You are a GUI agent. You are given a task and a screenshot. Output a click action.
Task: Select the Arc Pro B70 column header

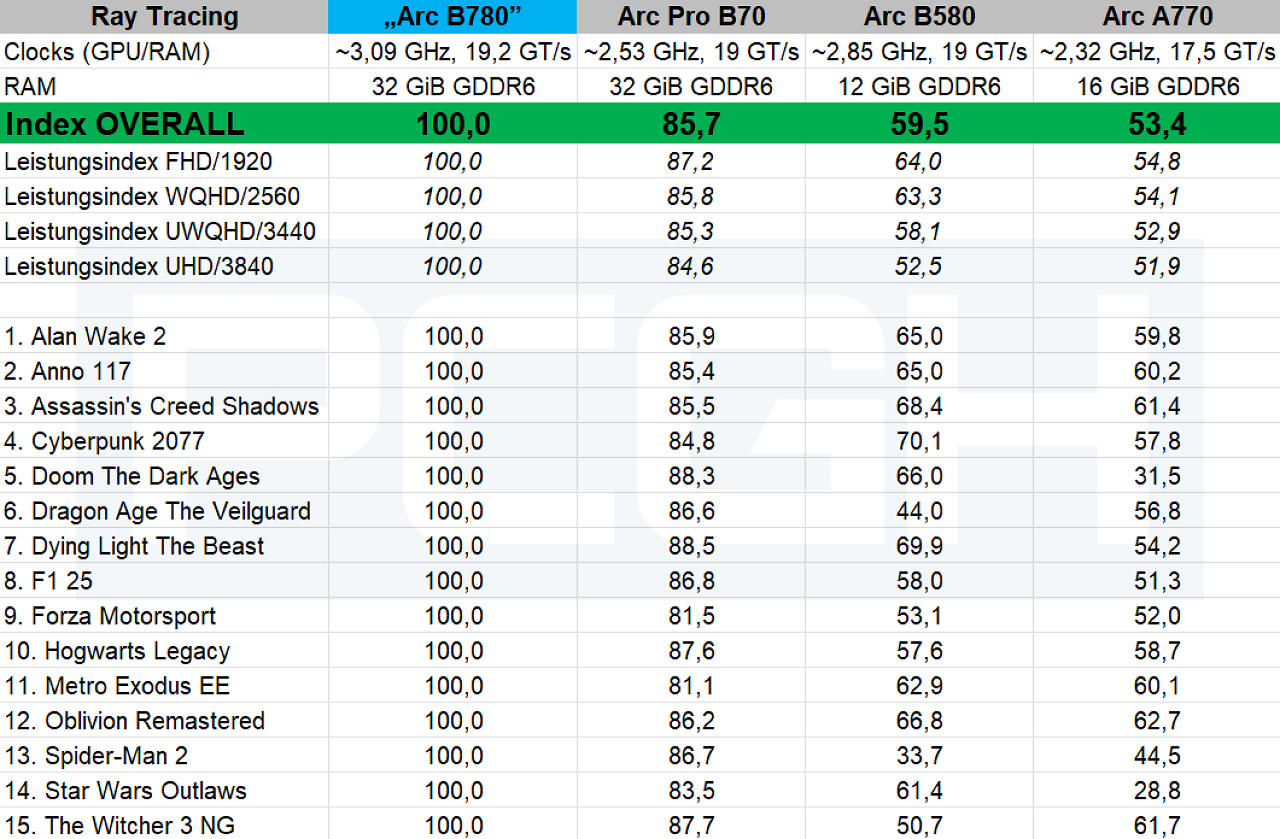coord(691,16)
